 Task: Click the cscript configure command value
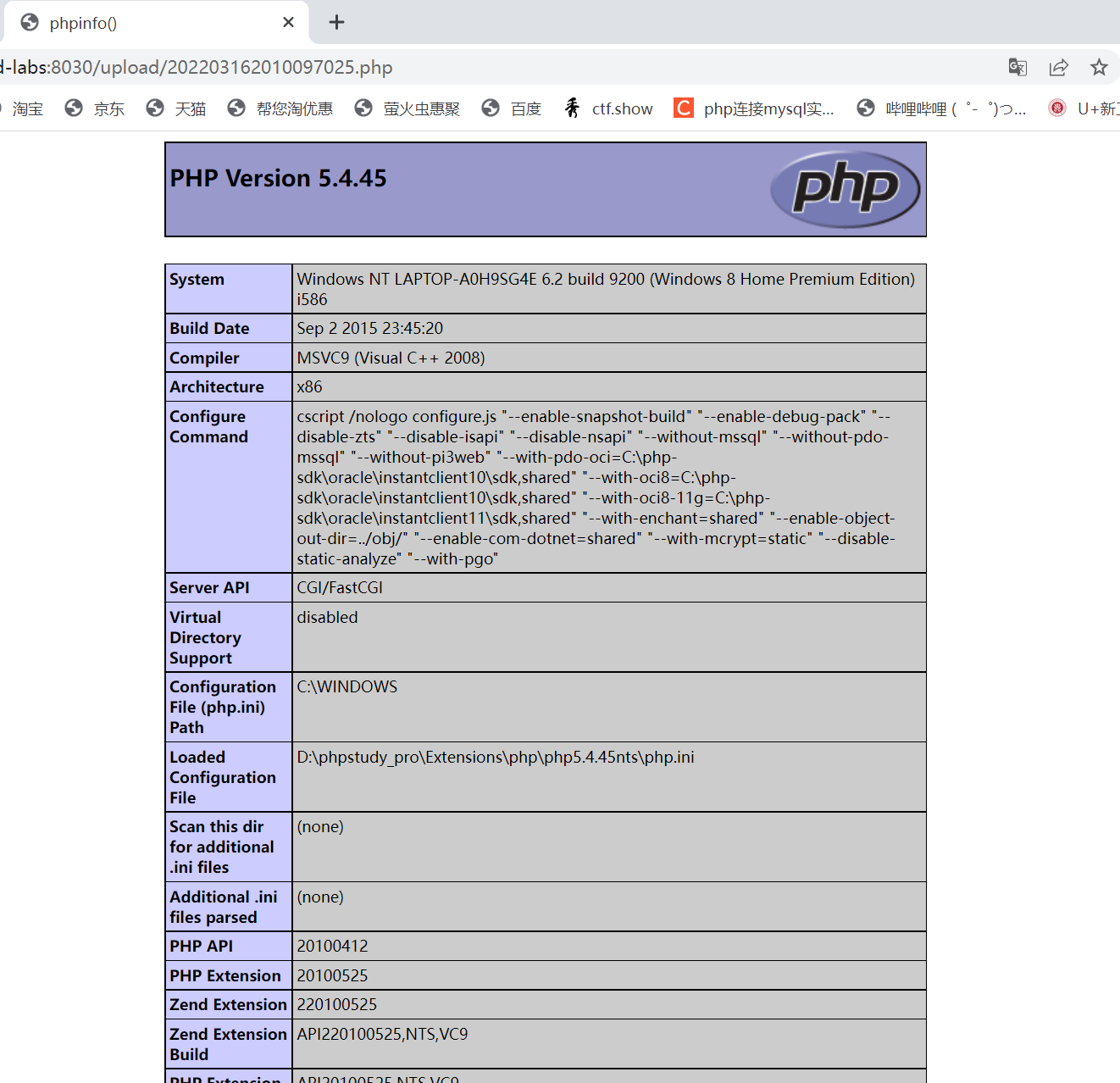596,487
